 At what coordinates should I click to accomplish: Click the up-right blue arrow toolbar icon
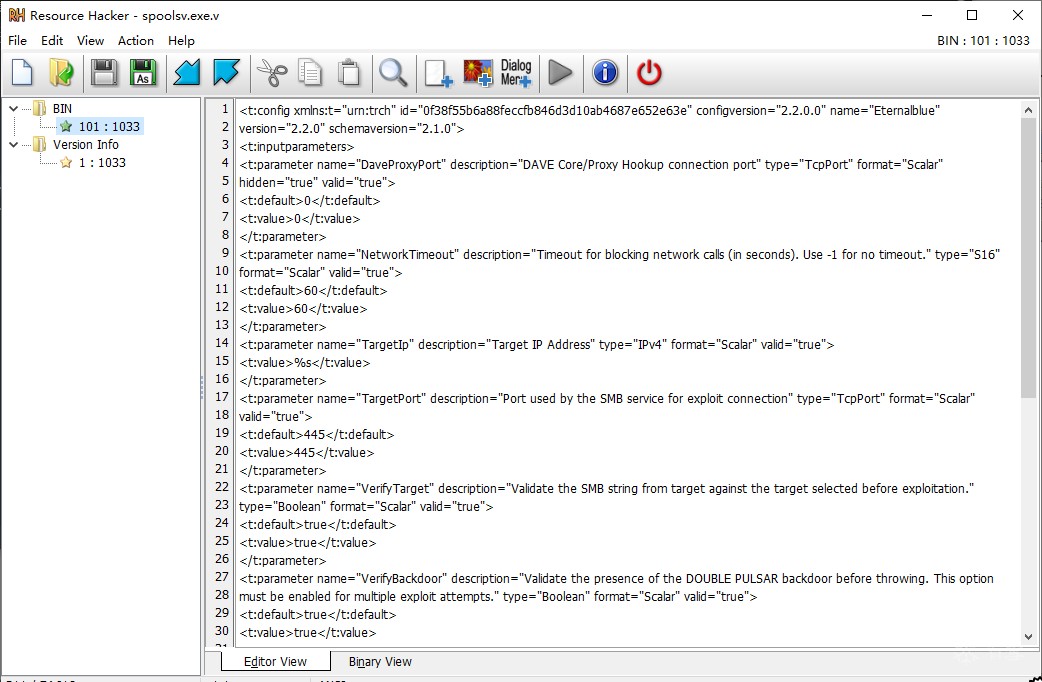click(226, 72)
